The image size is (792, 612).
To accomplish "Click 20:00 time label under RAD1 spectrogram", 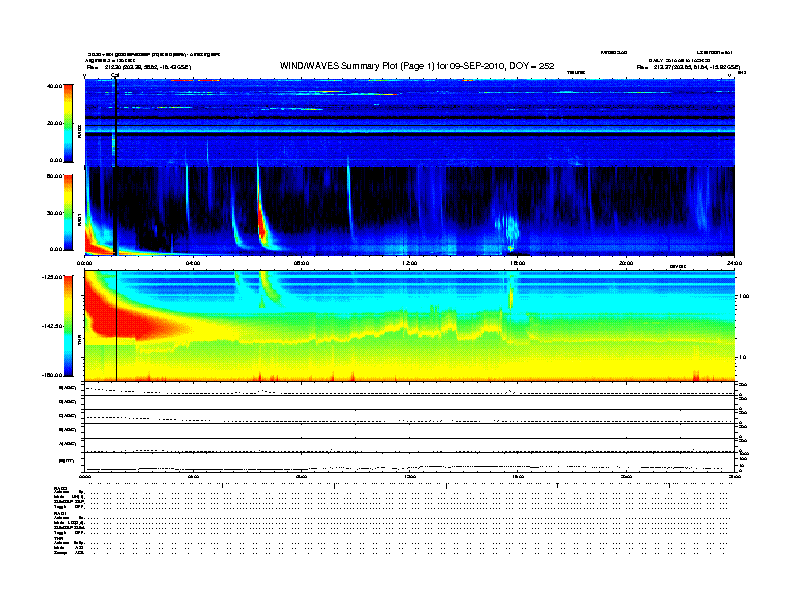I will 626,263.
